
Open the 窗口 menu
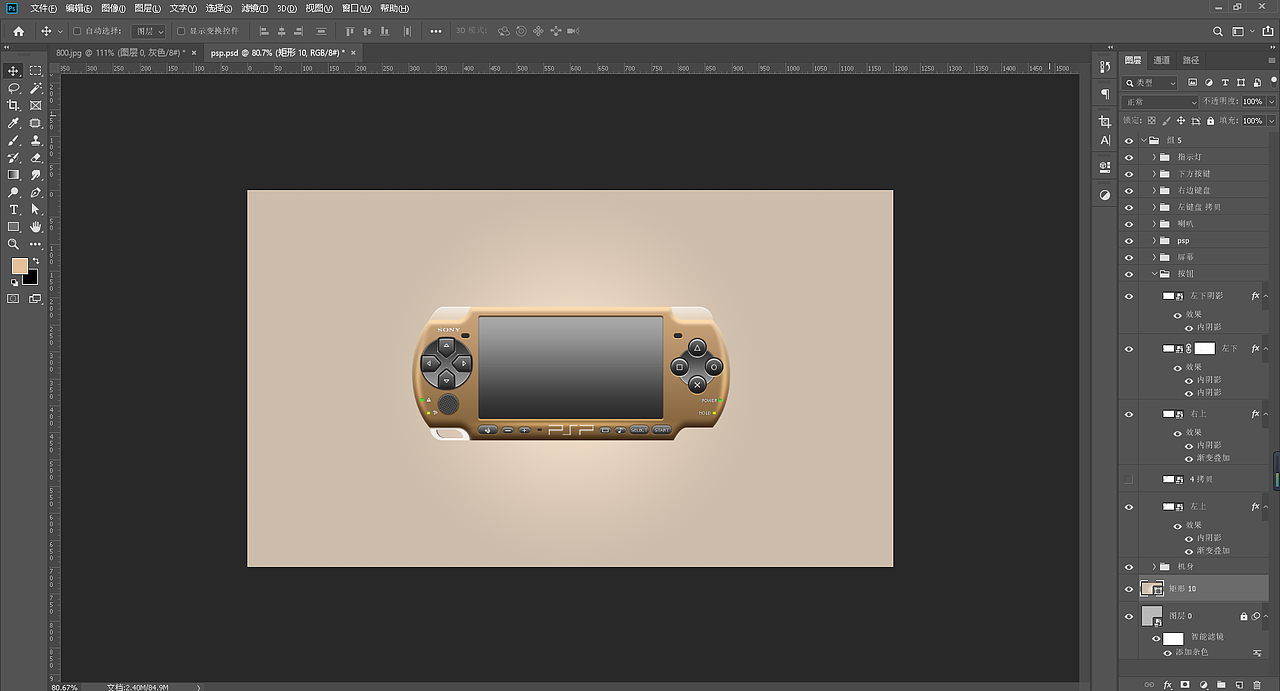pos(356,8)
